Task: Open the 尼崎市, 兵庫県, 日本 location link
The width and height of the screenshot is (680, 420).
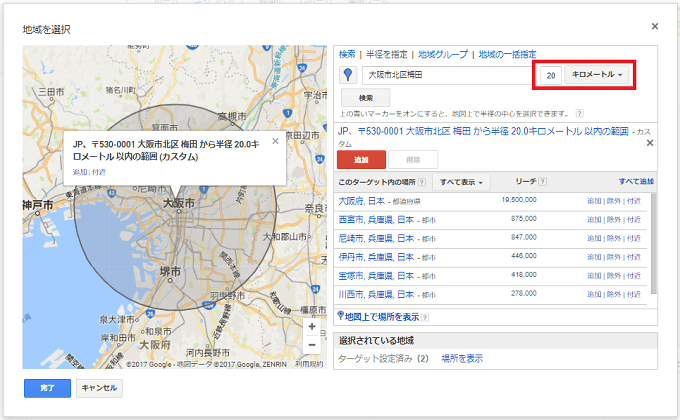Action: [376, 239]
